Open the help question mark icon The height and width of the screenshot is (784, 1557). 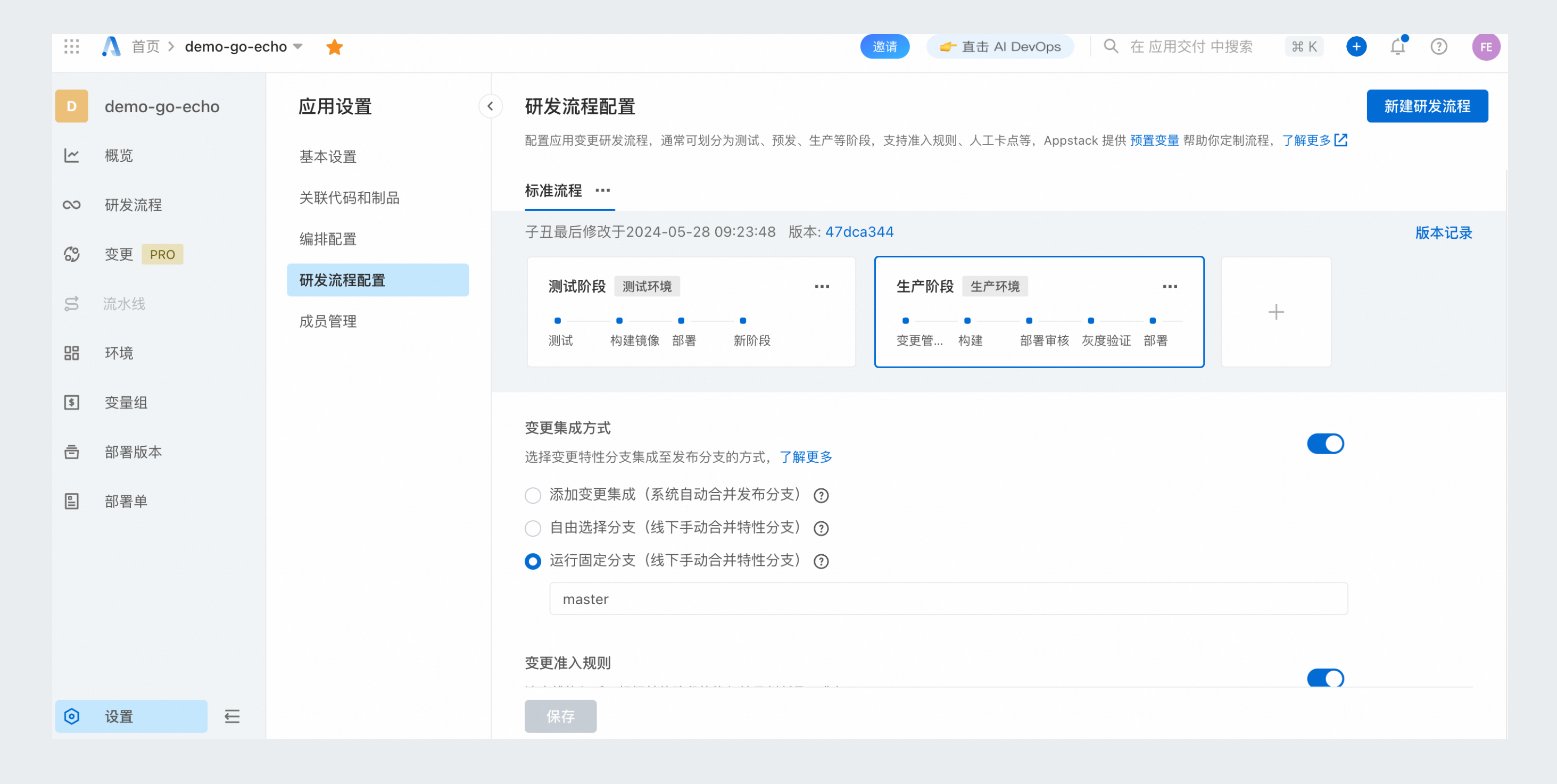tap(1439, 46)
